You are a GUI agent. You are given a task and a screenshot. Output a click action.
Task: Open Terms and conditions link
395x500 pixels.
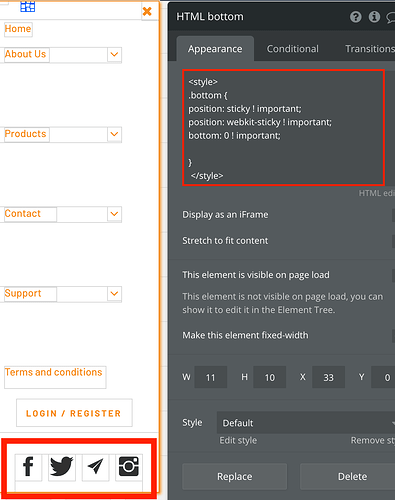pos(53,372)
